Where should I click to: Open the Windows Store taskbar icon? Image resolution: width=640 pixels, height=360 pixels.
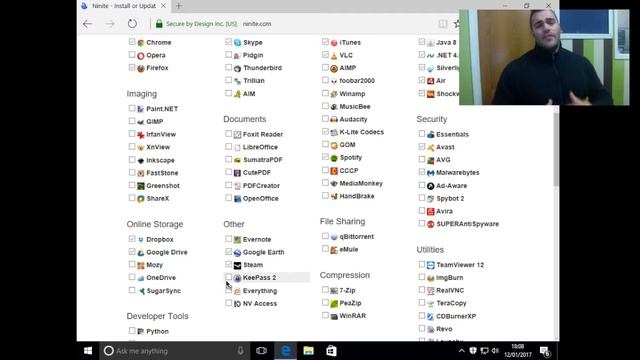click(x=331, y=351)
